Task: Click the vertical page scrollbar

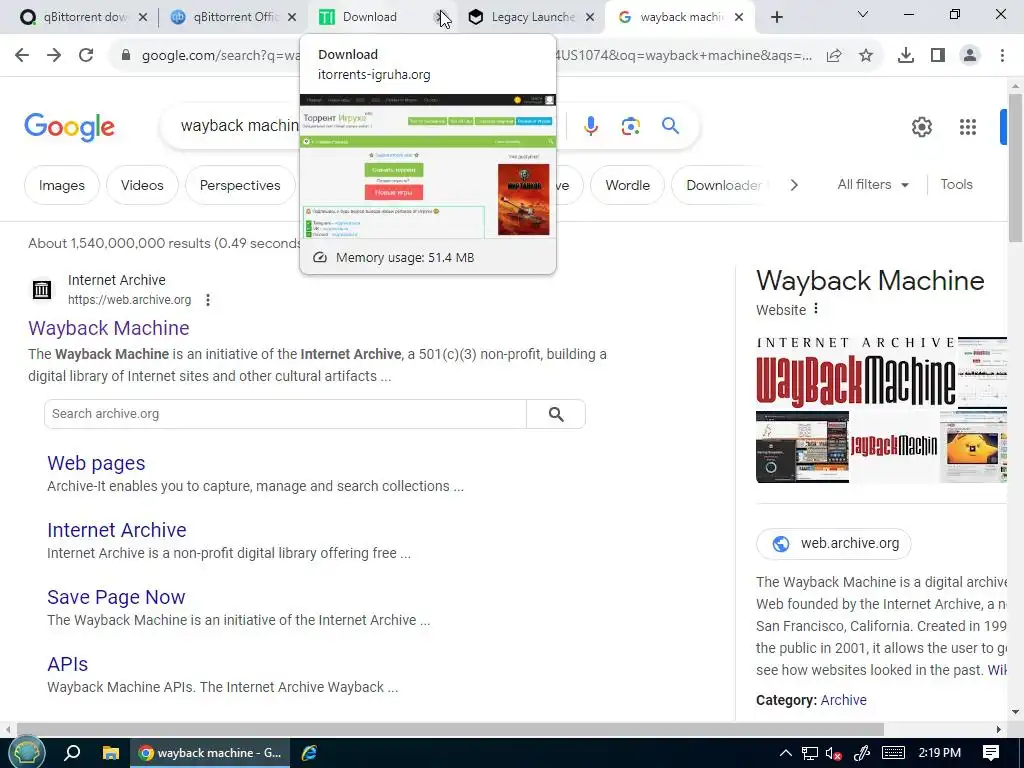Action: tap(1016, 168)
